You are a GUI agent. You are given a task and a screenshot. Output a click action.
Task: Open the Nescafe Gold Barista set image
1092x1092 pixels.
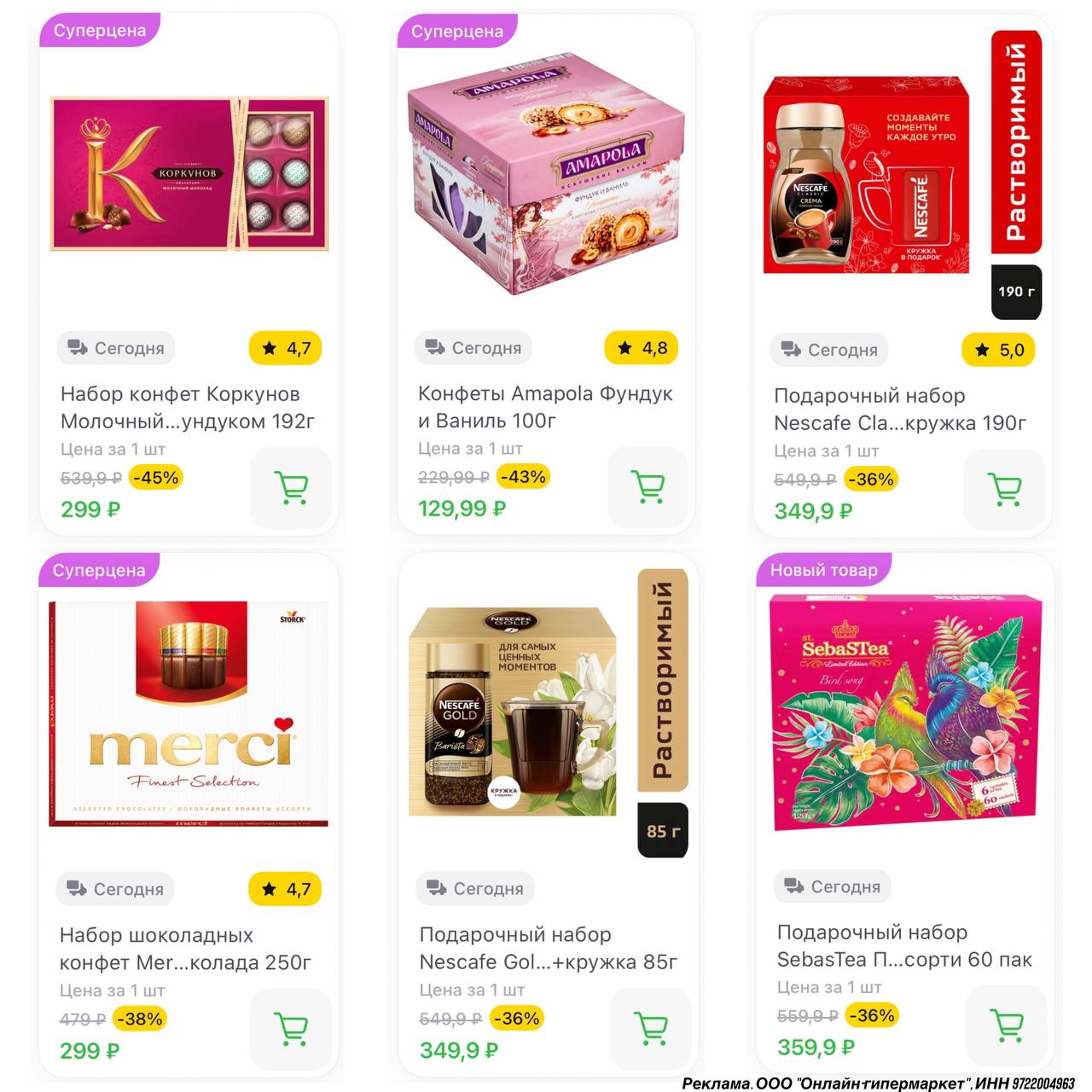pyautogui.click(x=513, y=712)
